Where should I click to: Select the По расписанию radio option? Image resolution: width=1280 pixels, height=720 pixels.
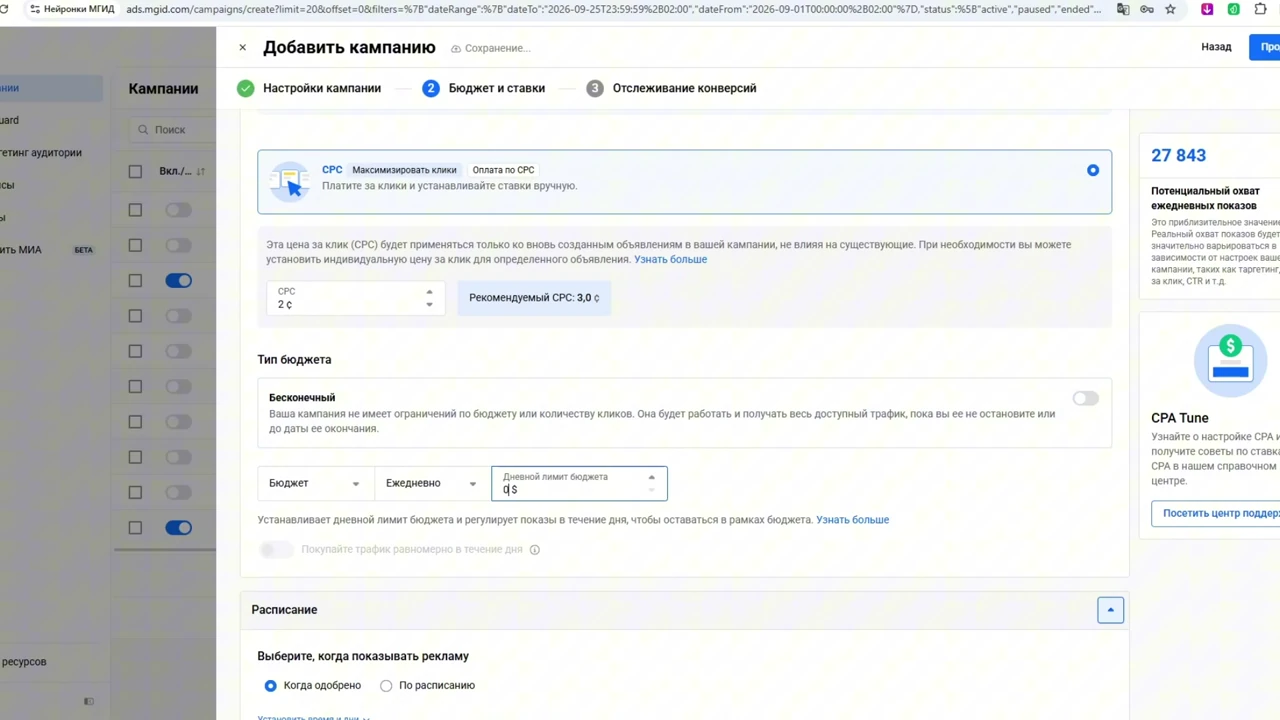click(386, 686)
